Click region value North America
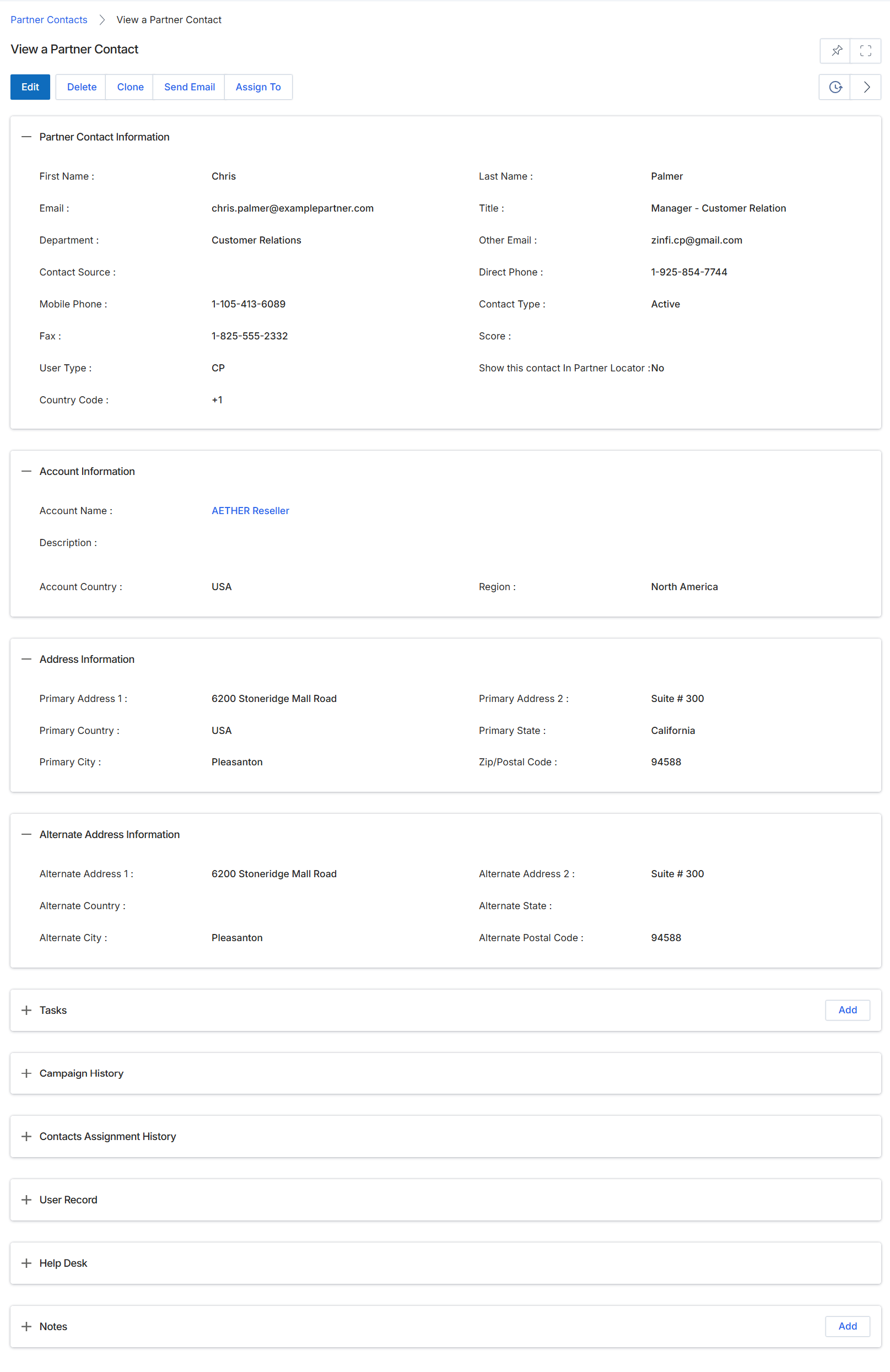890x1372 pixels. click(x=684, y=587)
